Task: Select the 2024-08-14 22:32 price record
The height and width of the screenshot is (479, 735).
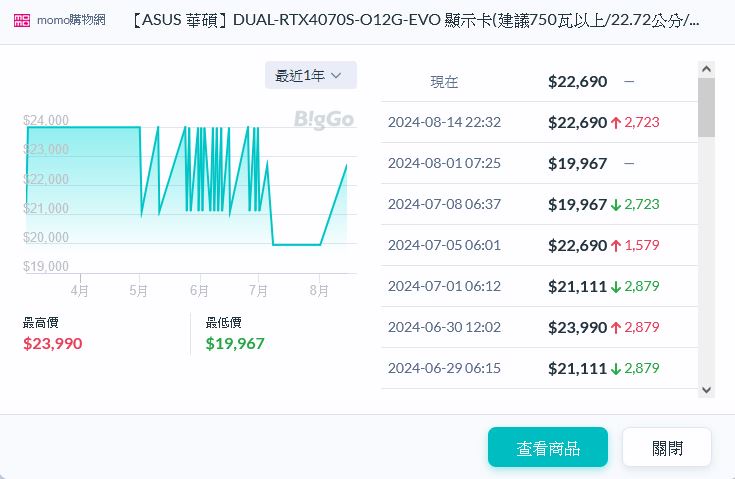Action: point(444,123)
